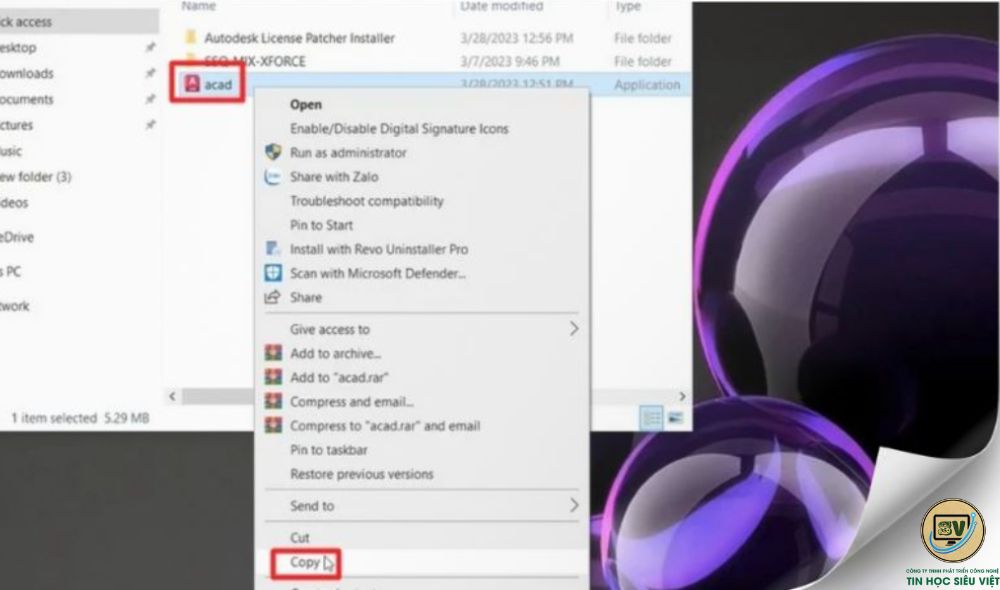
Task: Open the Autodesk License Patcher Installer folder
Action: (299, 38)
